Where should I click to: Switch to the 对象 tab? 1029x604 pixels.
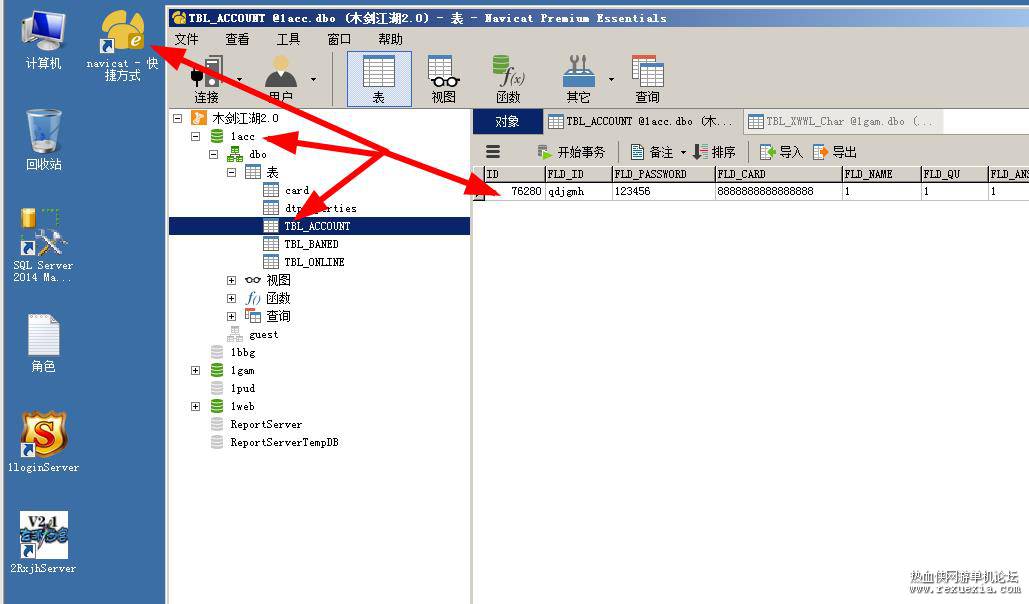507,121
